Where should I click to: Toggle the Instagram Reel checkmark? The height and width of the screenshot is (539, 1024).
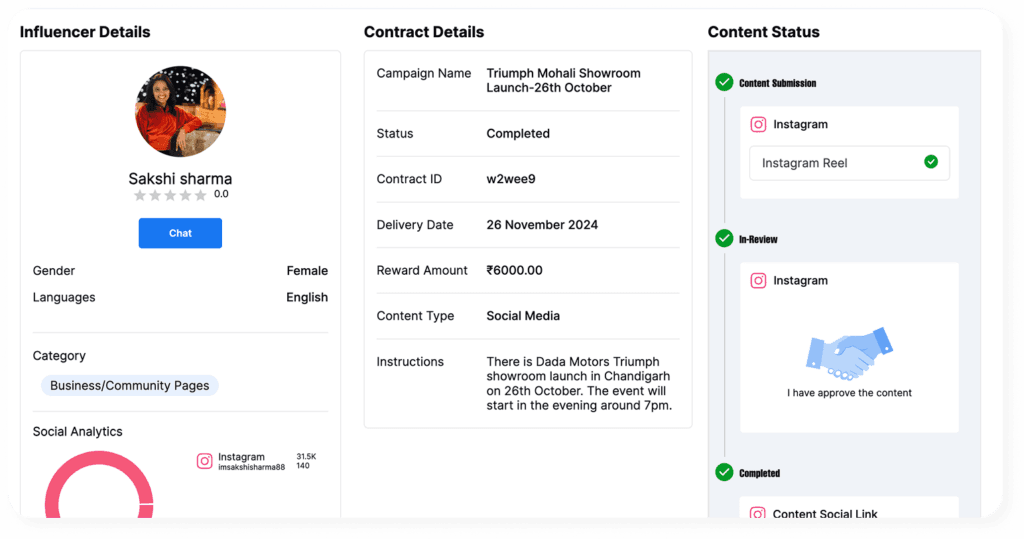[x=931, y=162]
